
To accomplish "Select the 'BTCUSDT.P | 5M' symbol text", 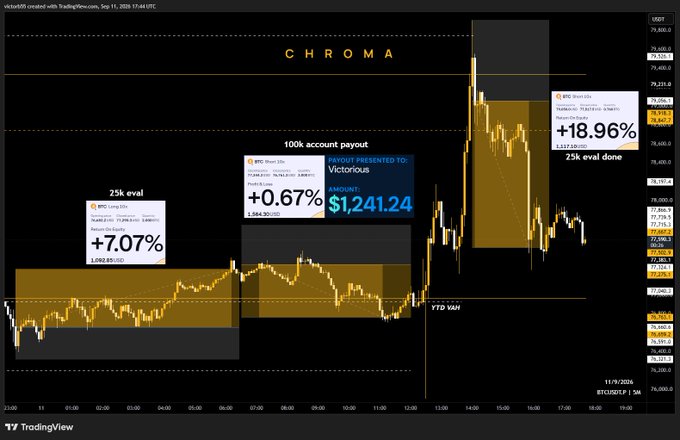I will pos(619,392).
